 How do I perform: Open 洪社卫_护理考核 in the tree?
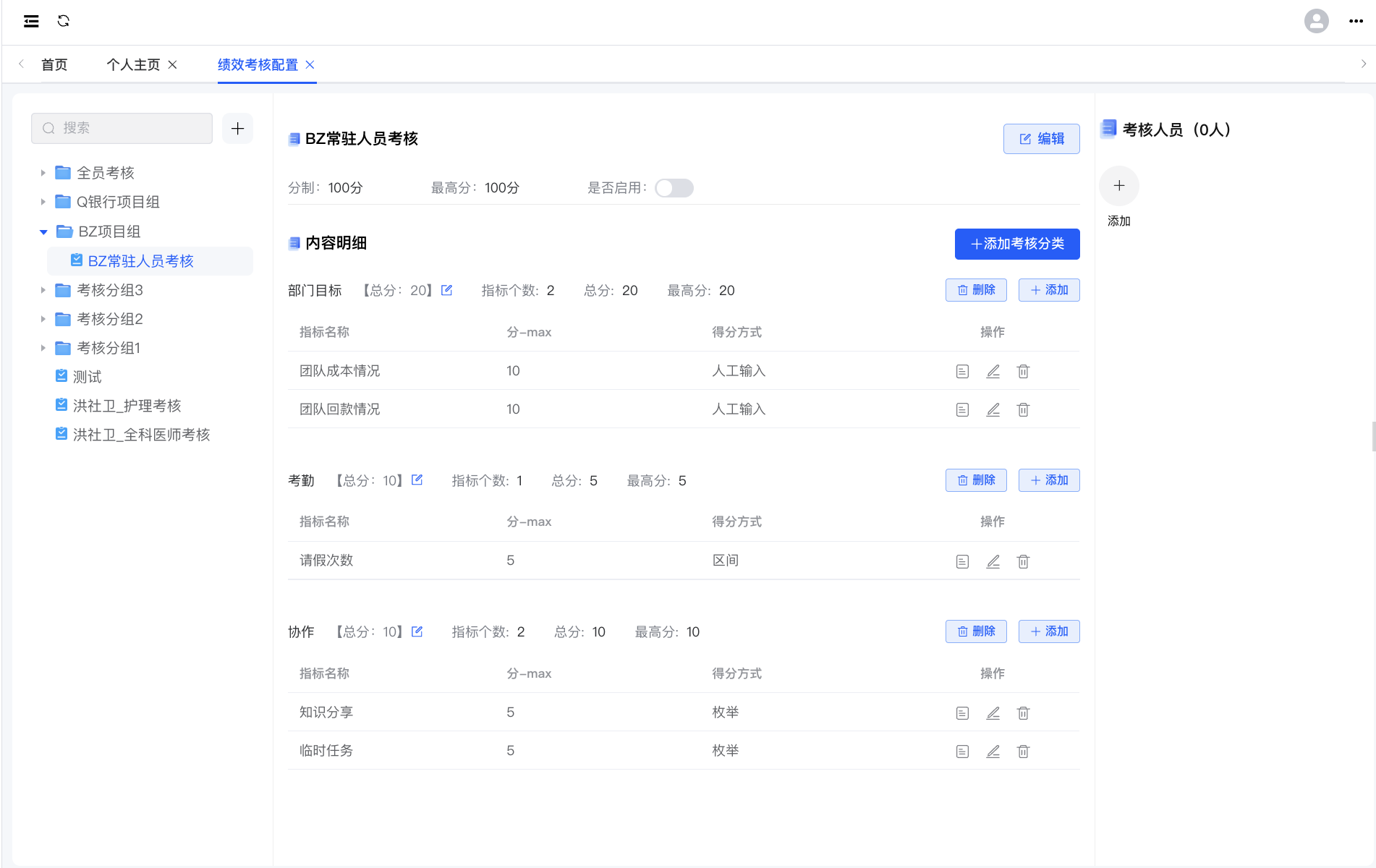point(127,406)
